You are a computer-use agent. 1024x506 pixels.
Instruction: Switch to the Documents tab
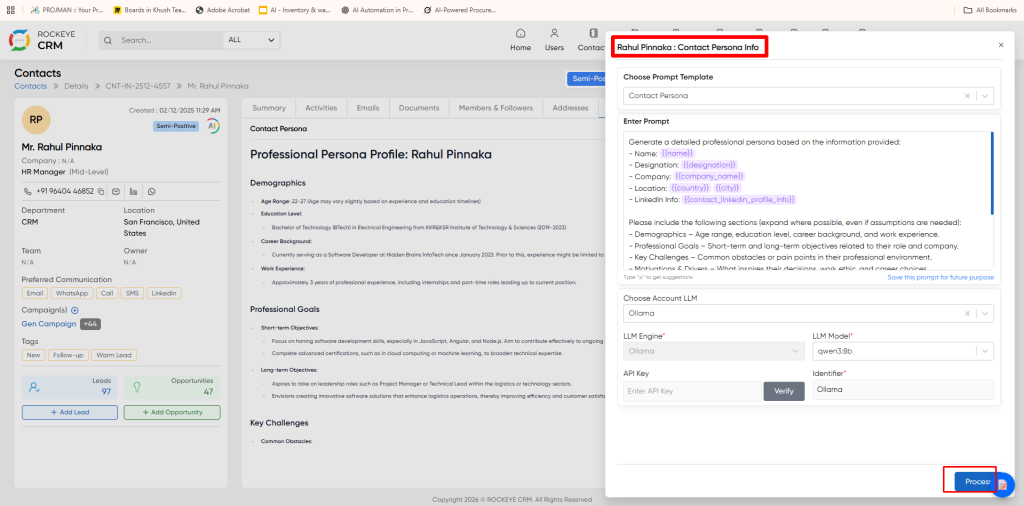[419, 108]
